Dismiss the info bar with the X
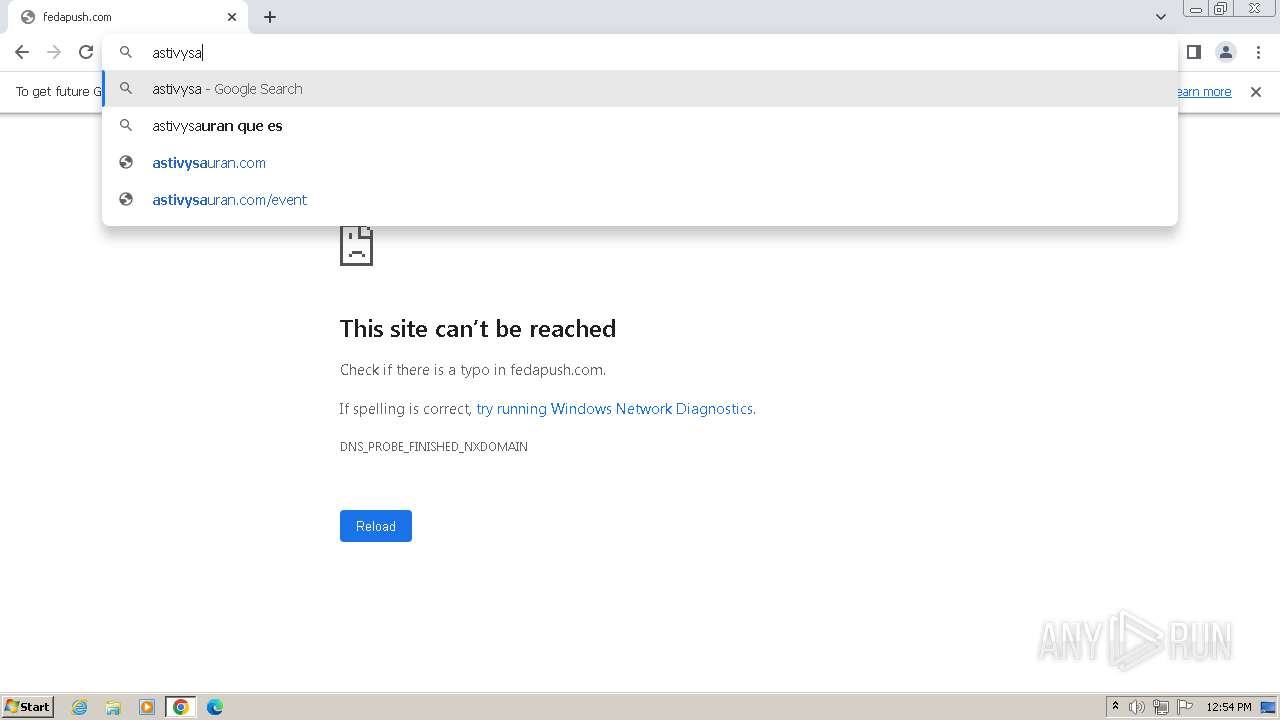1280x720 pixels. (x=1256, y=92)
